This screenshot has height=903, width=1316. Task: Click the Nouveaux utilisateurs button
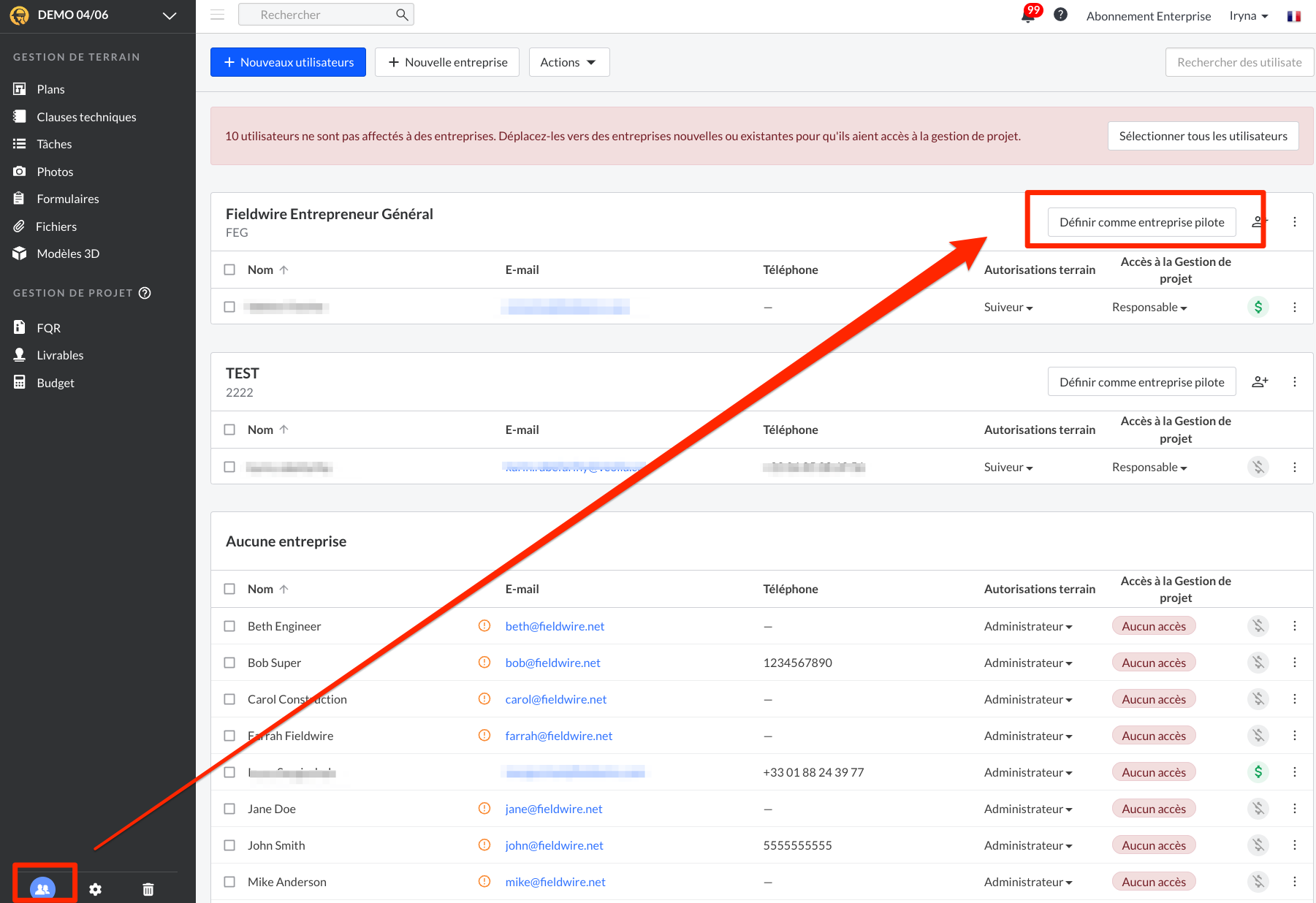(288, 62)
